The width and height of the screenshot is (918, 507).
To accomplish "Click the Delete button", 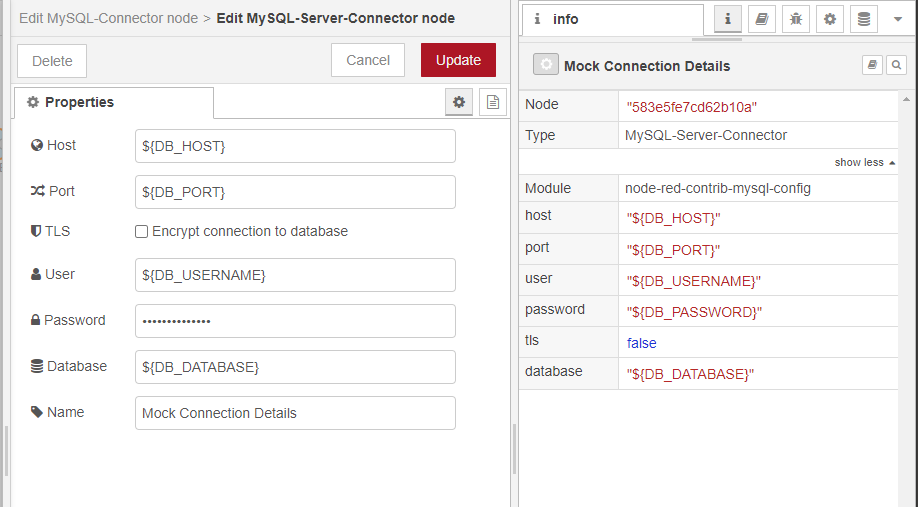I will tap(52, 61).
